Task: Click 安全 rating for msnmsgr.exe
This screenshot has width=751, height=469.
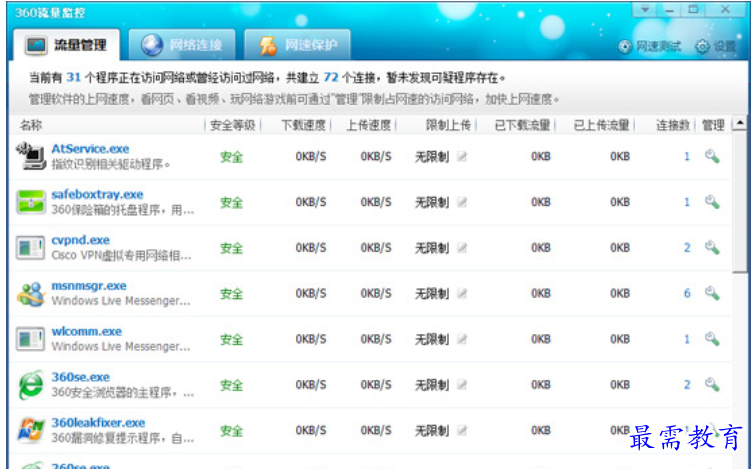Action: click(x=231, y=294)
